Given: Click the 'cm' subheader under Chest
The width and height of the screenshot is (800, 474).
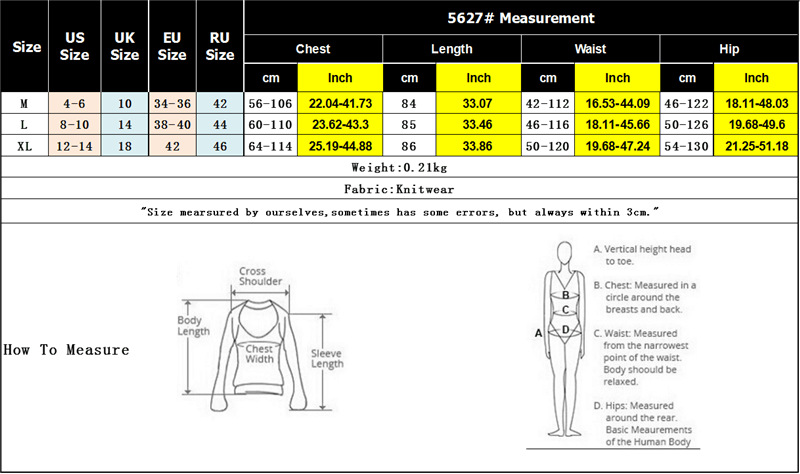Looking at the screenshot, I should pos(271,78).
